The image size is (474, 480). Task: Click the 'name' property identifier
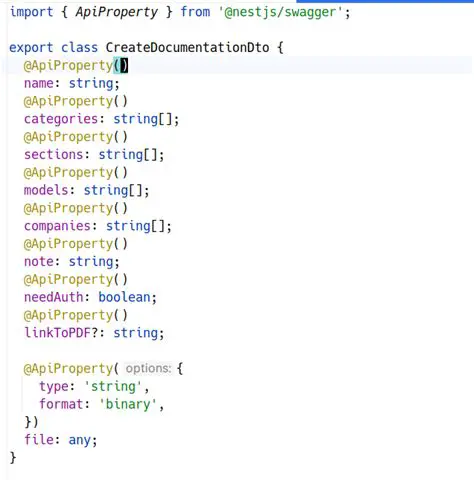[x=39, y=83]
